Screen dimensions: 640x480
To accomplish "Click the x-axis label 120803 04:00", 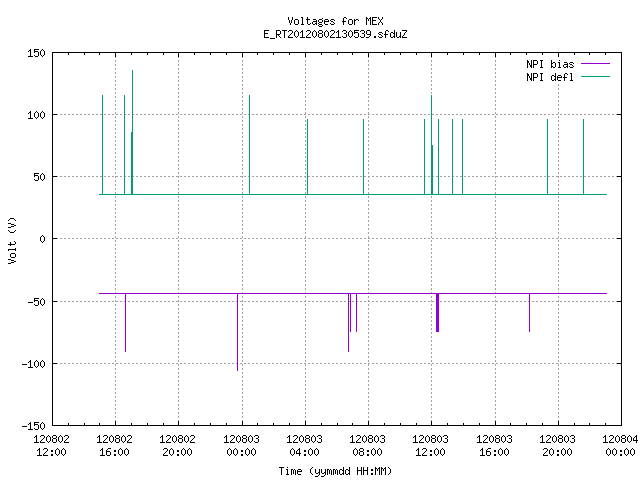I will (x=304, y=446).
